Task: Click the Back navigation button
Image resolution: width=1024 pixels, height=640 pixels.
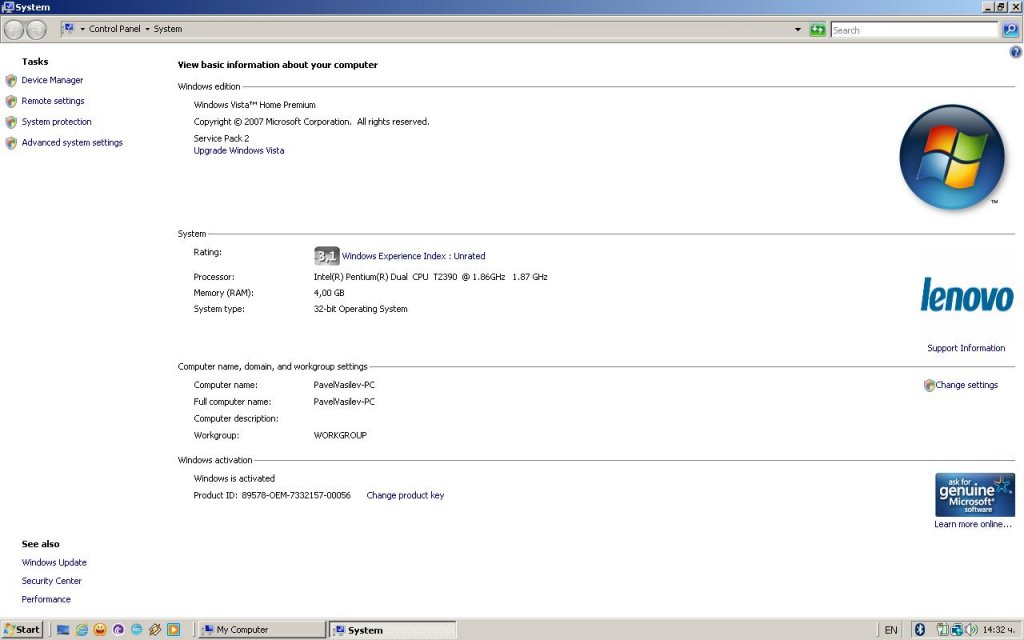Action: point(14,29)
